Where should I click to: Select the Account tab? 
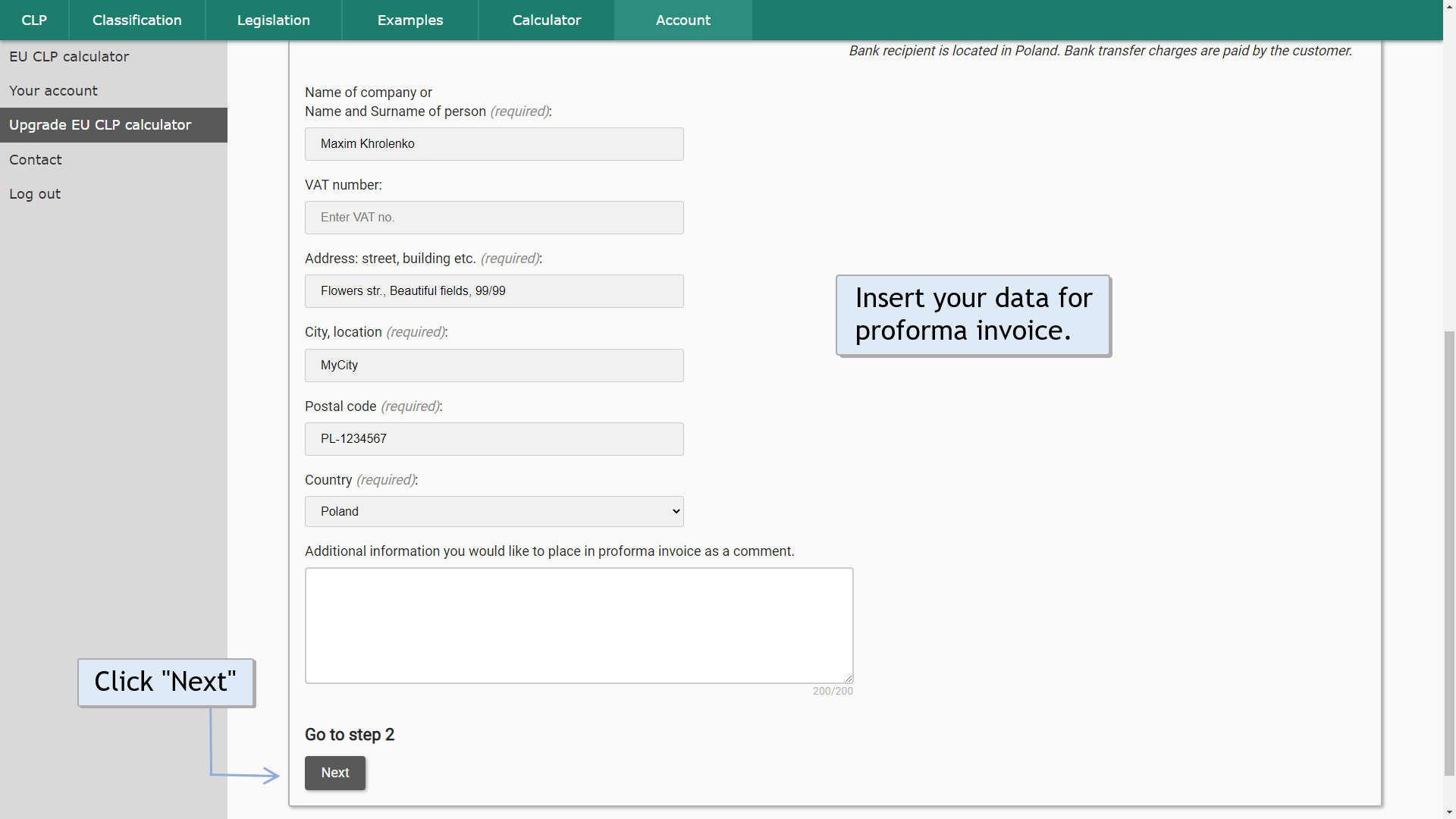coord(683,20)
